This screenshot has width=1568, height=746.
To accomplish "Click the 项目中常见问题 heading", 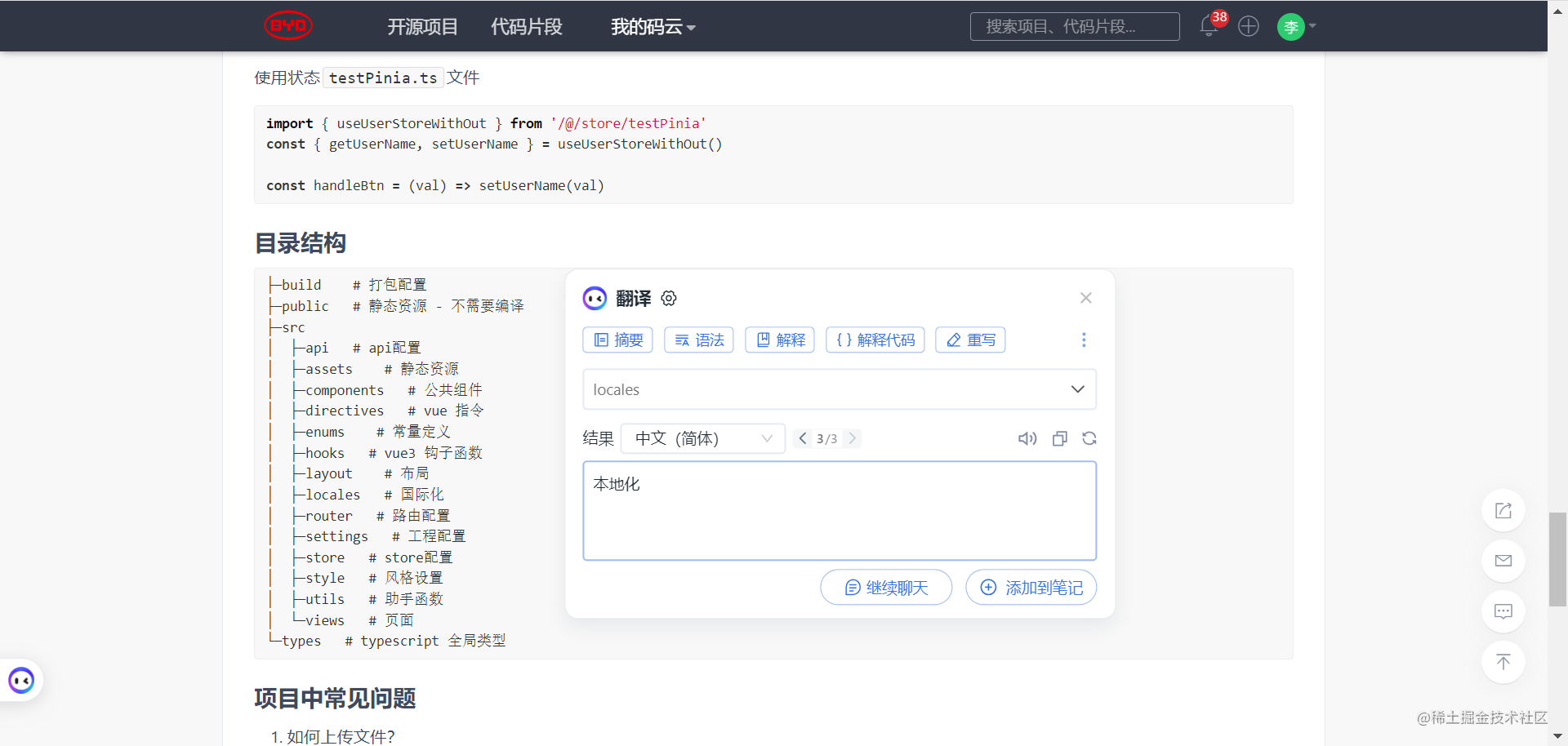I will [335, 699].
